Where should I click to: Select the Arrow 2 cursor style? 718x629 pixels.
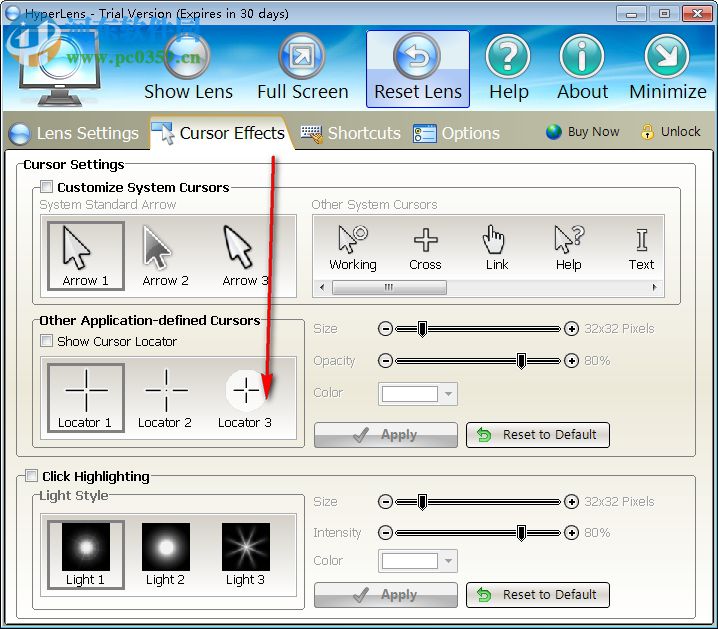tap(165, 256)
